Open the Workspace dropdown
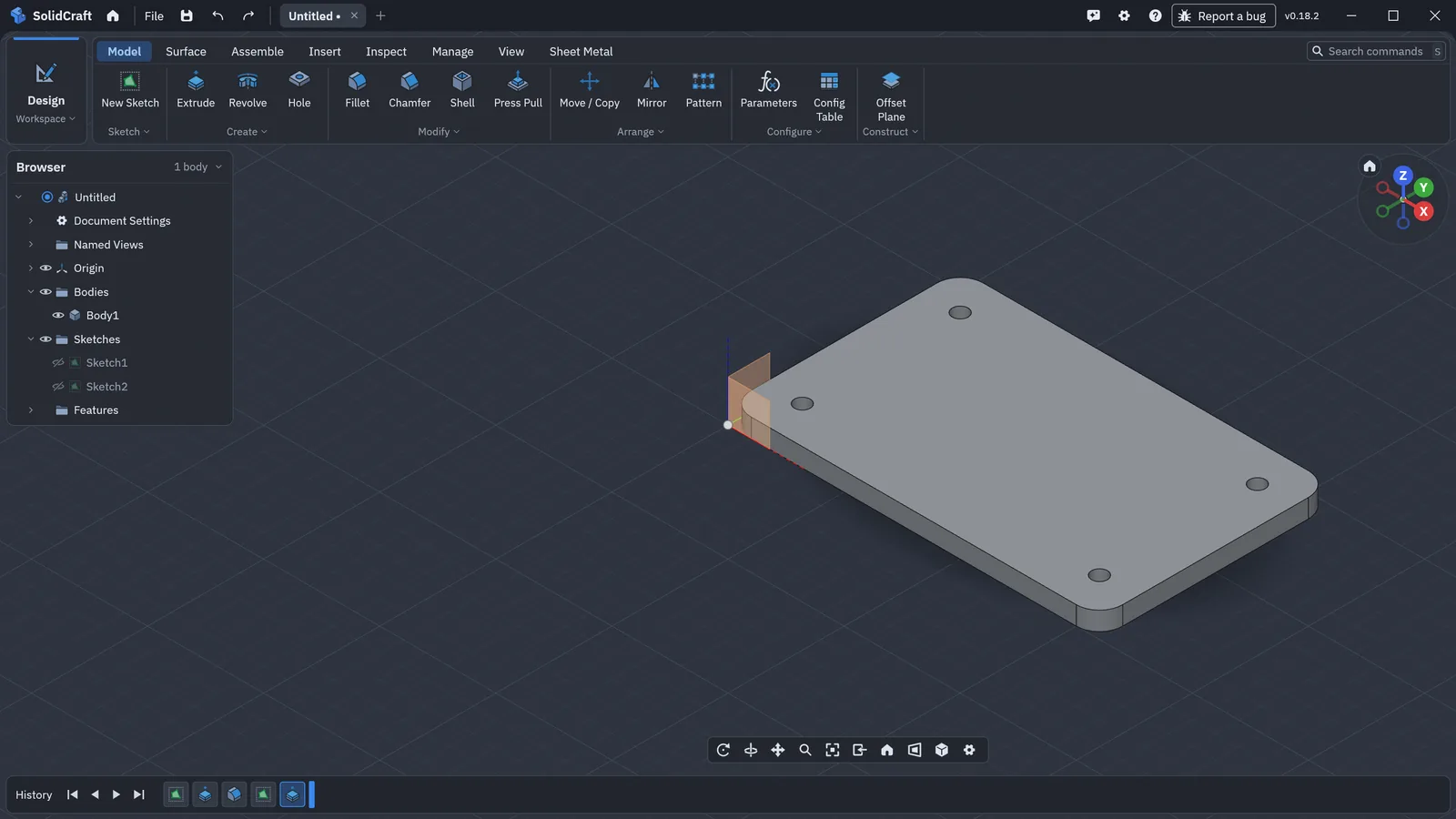 click(x=45, y=119)
